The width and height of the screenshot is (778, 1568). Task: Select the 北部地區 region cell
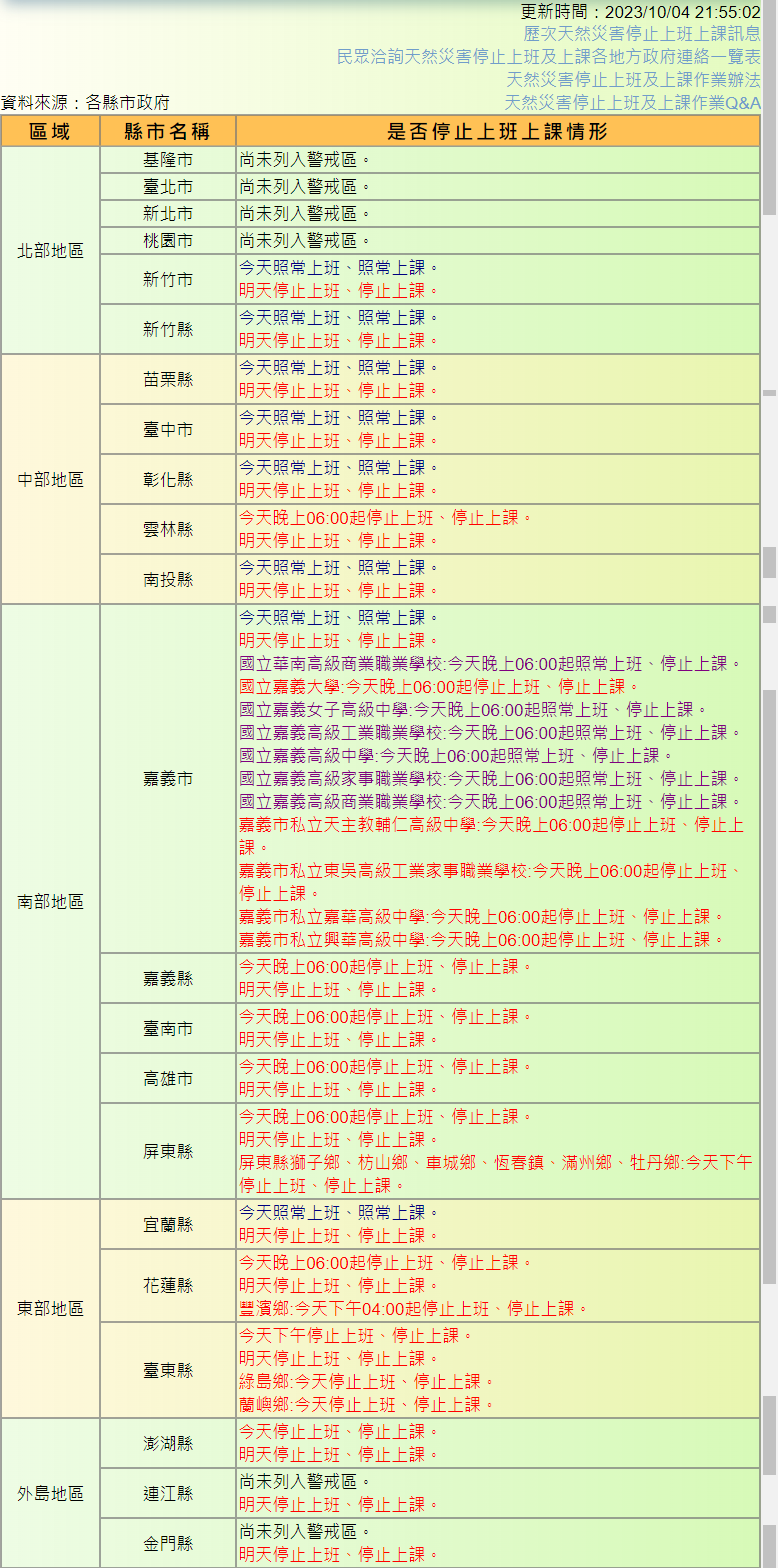coord(50,251)
